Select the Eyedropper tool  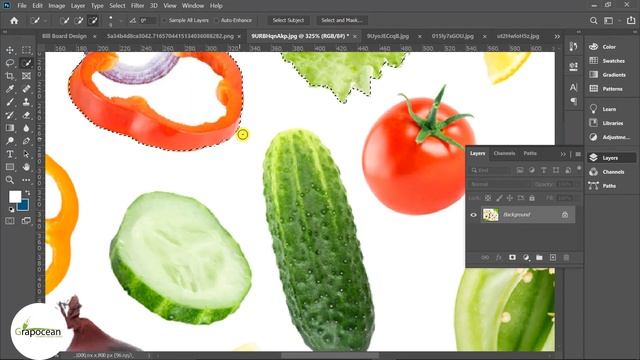(x=10, y=89)
